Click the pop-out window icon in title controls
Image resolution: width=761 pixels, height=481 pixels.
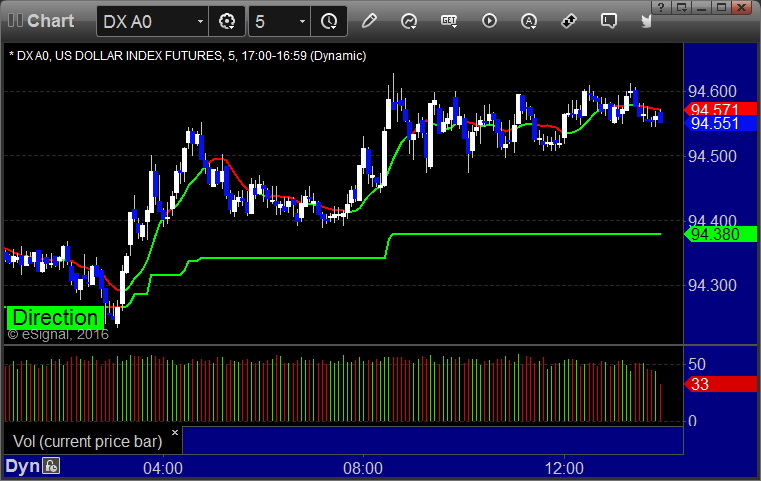682,7
